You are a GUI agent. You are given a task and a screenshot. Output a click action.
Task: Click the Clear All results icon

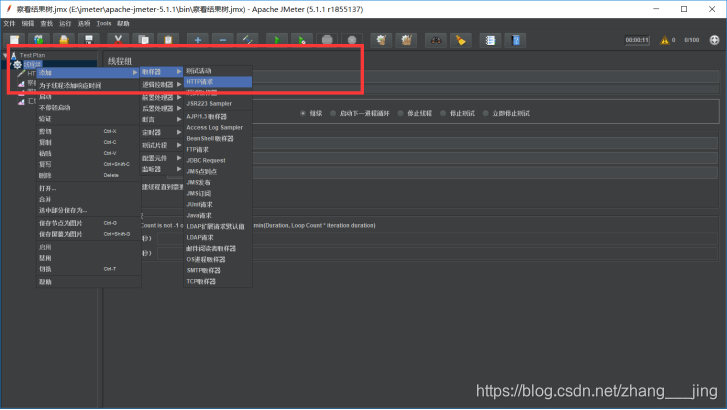[406, 40]
